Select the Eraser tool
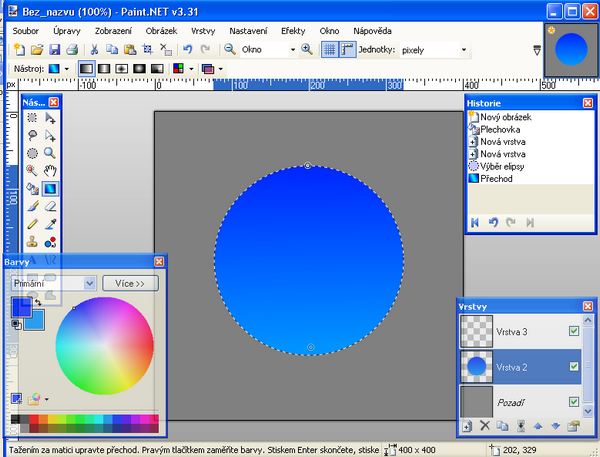This screenshot has width=600, height=457. click(x=48, y=206)
